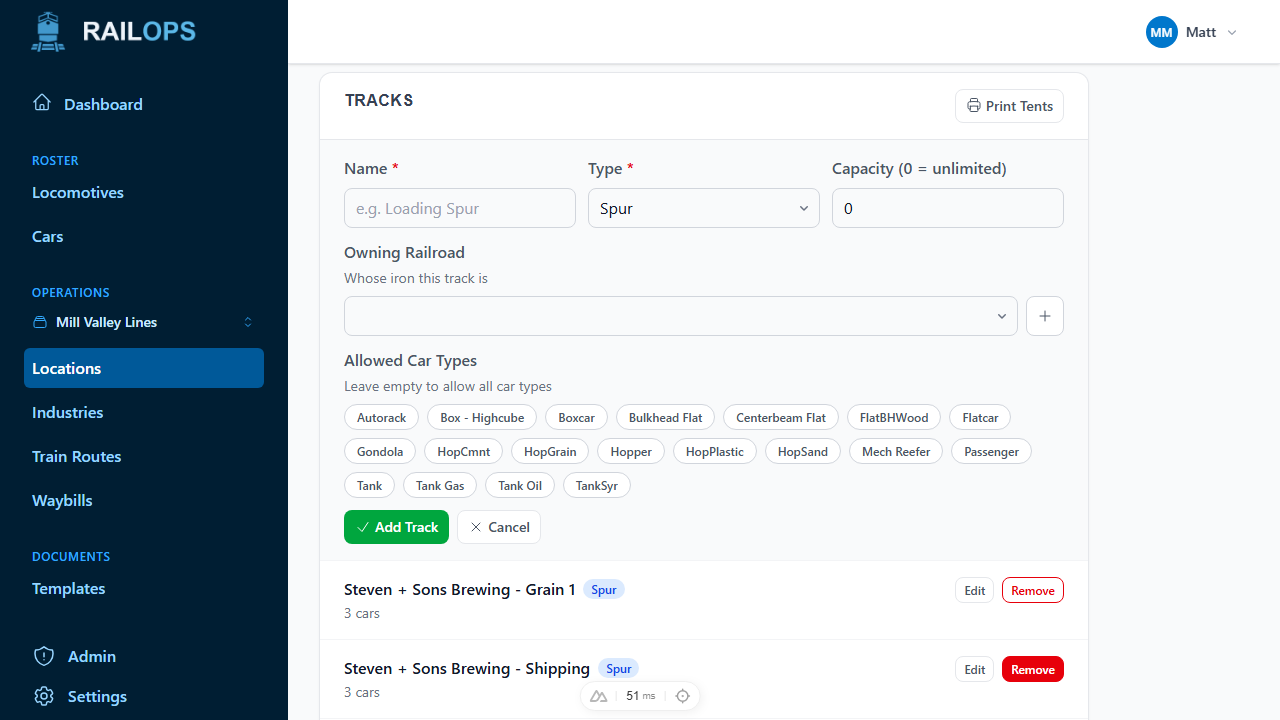This screenshot has height=720, width=1280.
Task: Toggle the HopGrain car type chip
Action: pos(550,452)
